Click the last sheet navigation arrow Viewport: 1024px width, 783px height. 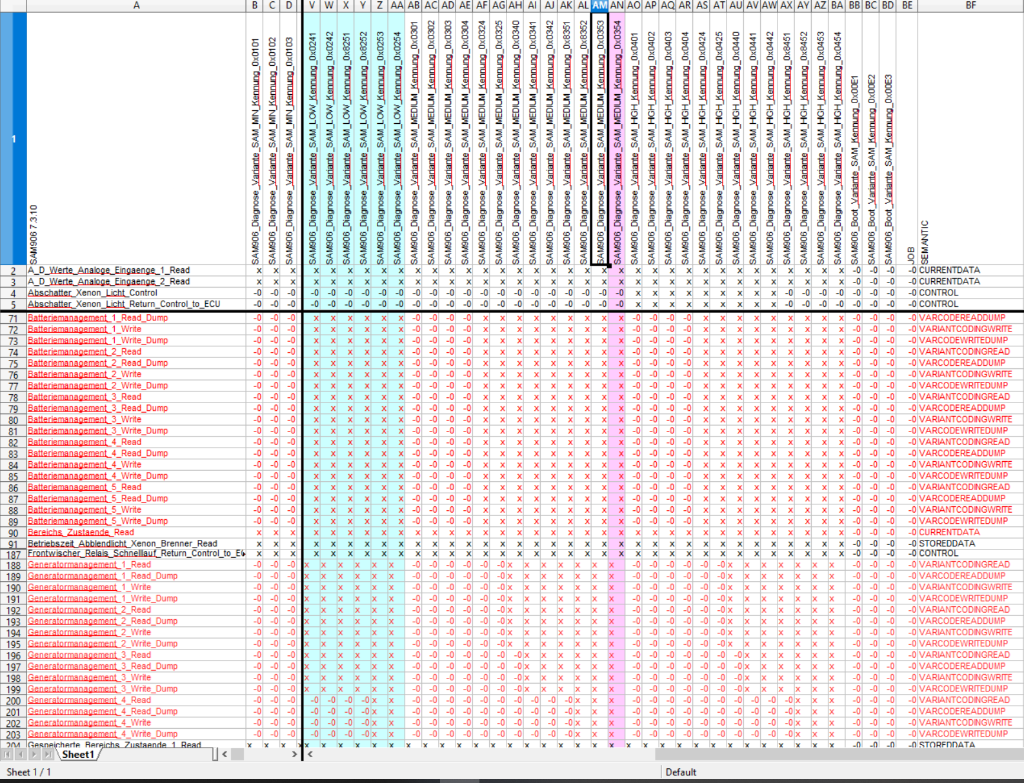coord(46,755)
